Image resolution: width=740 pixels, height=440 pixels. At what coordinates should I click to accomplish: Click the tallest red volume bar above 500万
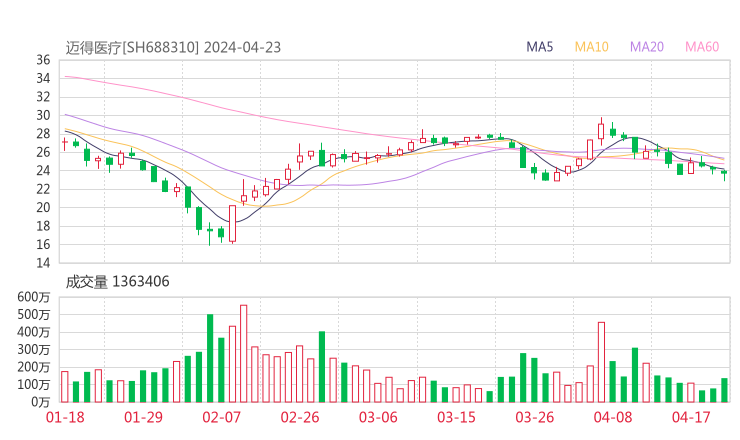tap(244, 354)
